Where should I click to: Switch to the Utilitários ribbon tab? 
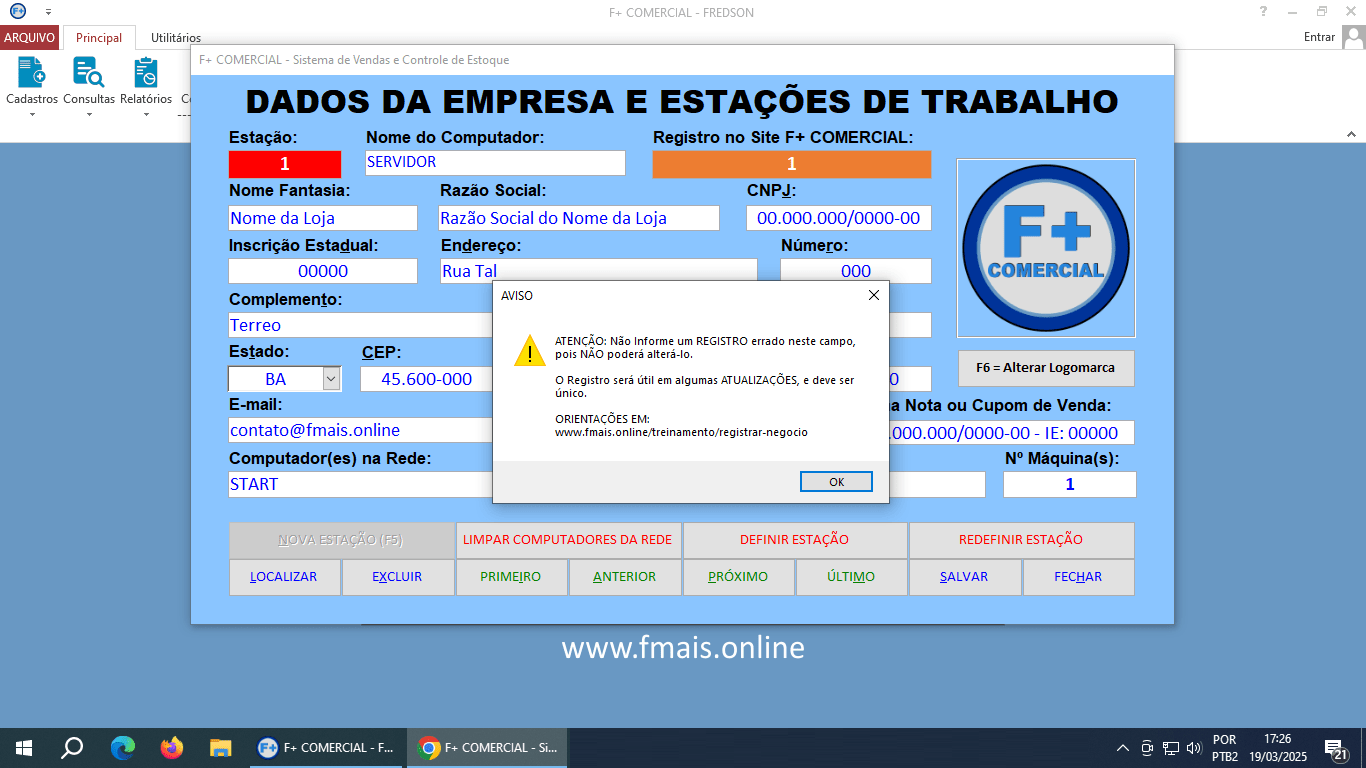176,38
